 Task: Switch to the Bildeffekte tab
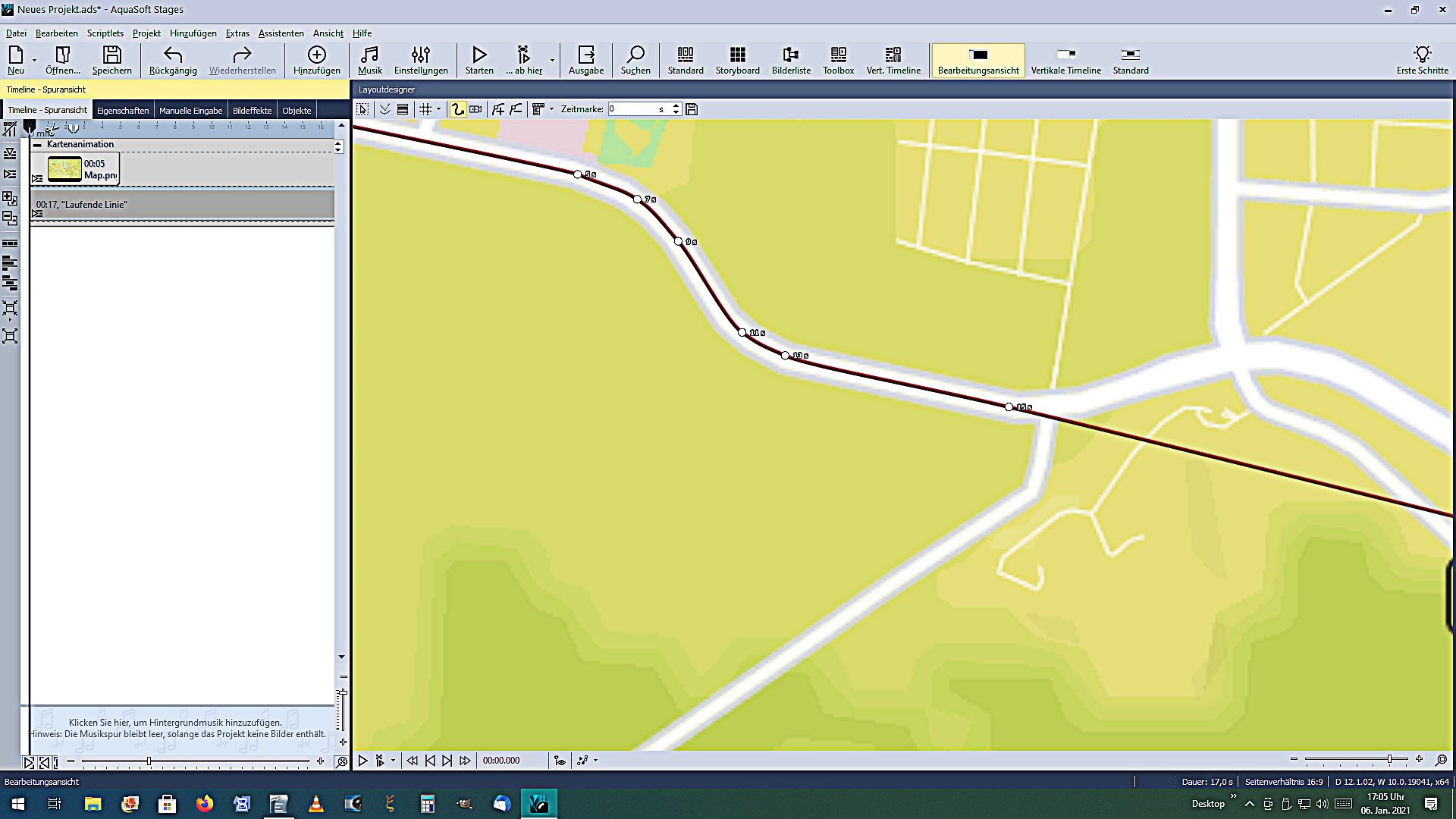(x=252, y=111)
